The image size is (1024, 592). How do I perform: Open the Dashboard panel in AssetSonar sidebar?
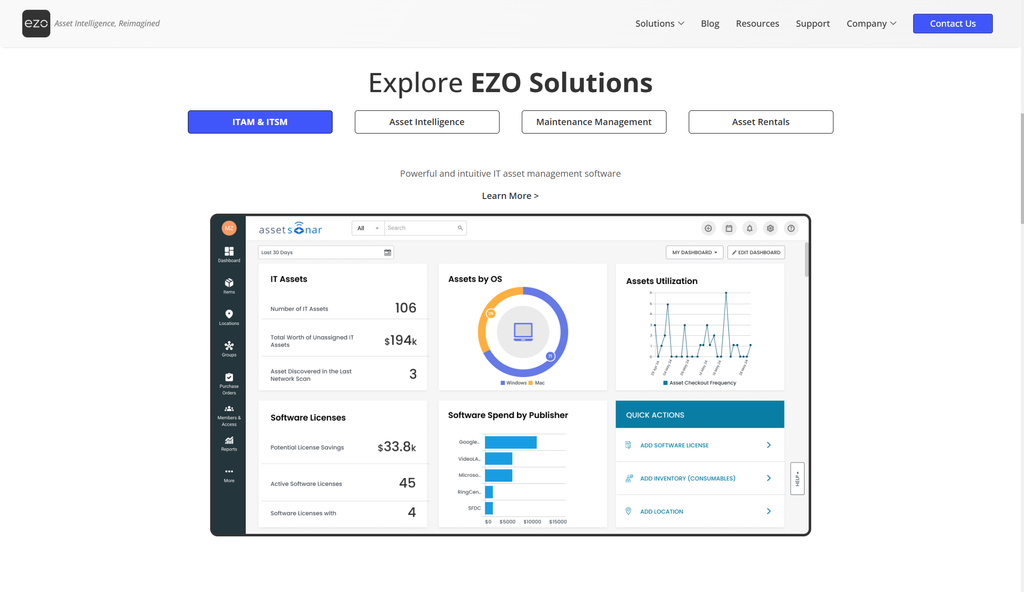229,253
